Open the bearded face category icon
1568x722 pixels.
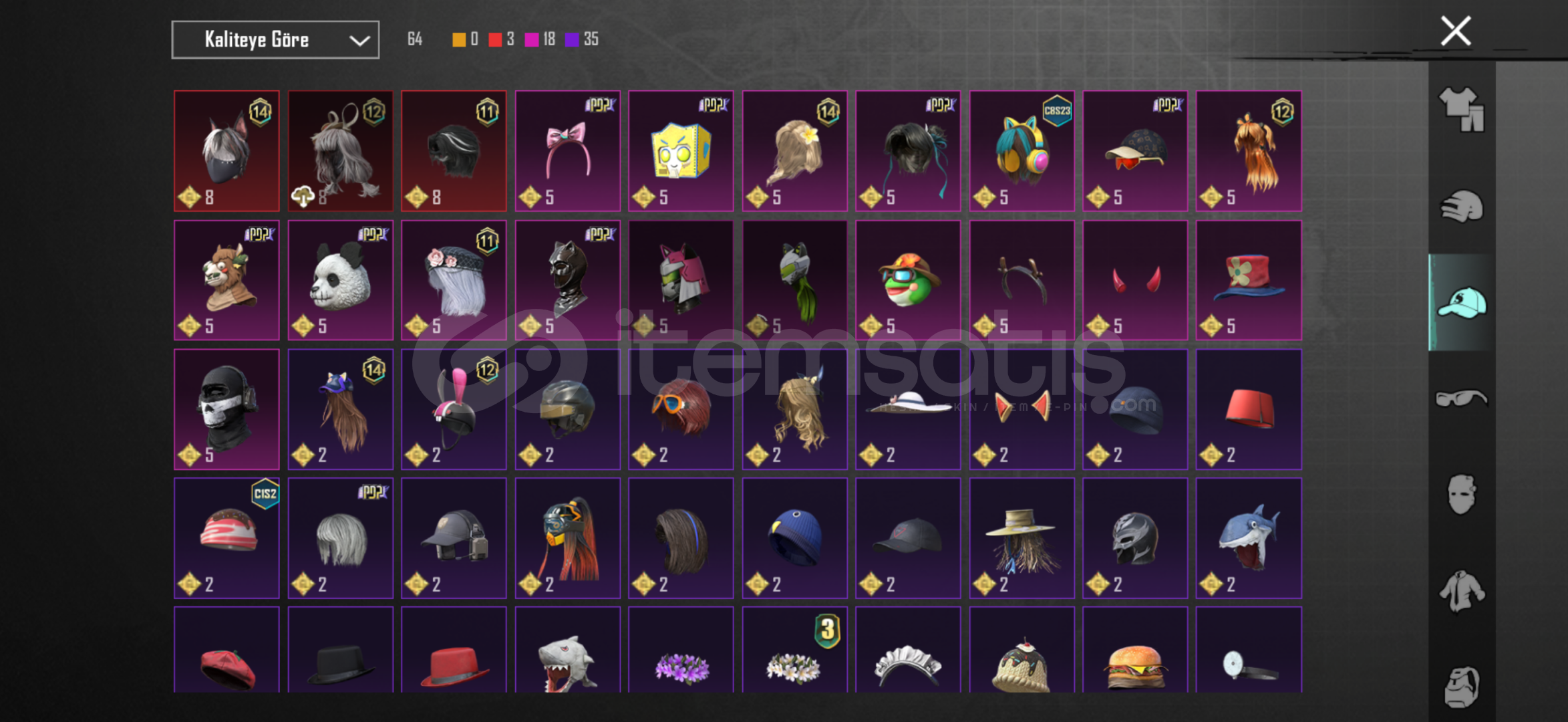(1462, 687)
